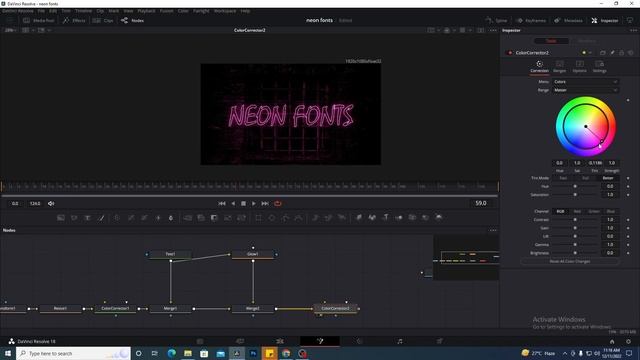This screenshot has width=640, height=360.
Task: Switch to the Ranges tab
Action: (560, 67)
